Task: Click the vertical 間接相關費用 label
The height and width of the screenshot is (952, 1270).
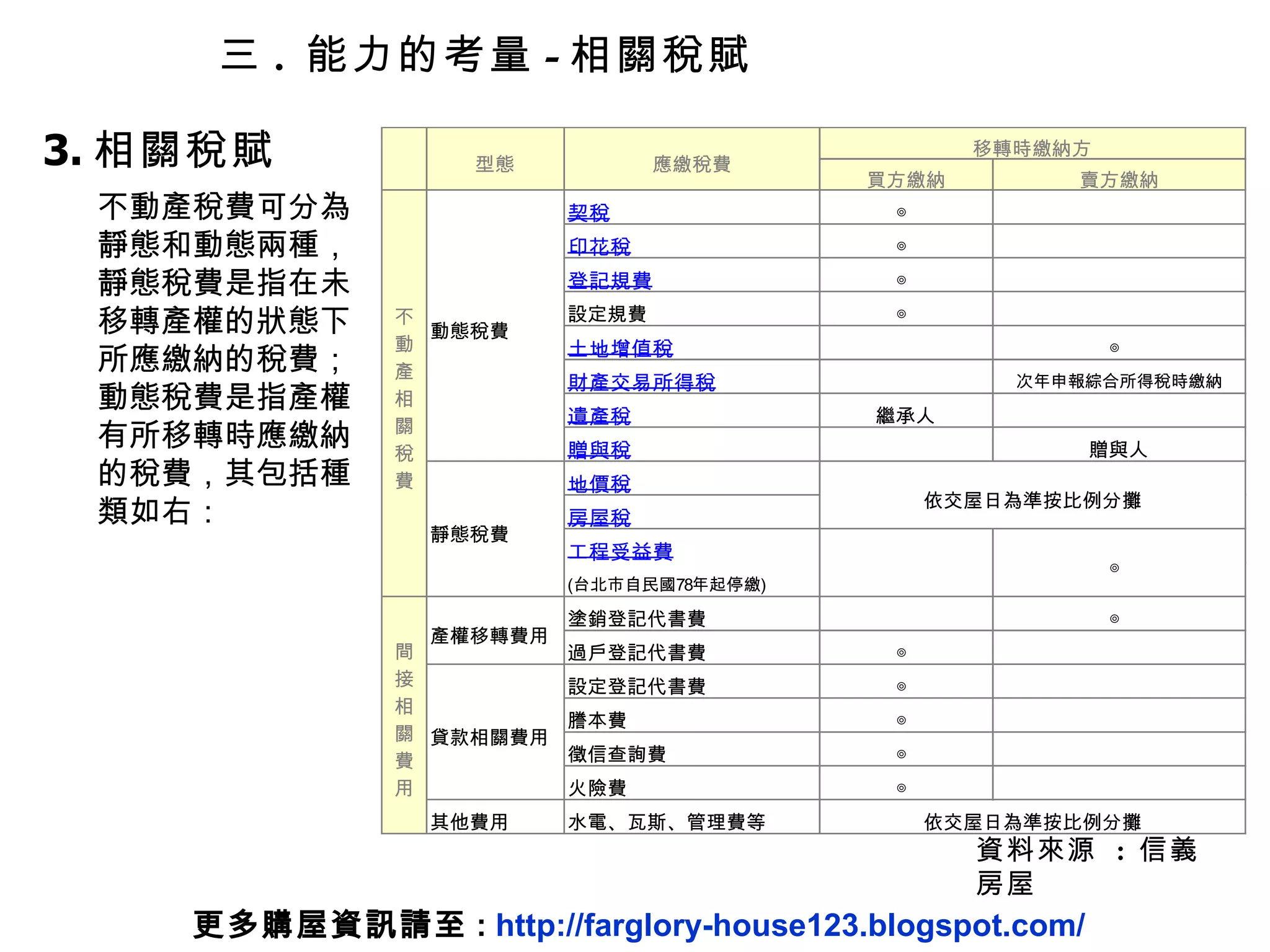Action: click(404, 720)
